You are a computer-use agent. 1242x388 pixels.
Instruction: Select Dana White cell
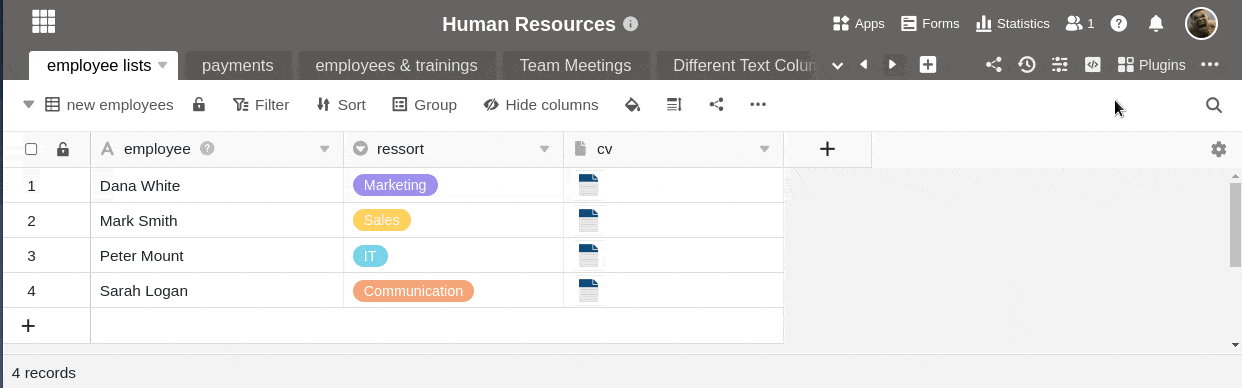(x=217, y=185)
